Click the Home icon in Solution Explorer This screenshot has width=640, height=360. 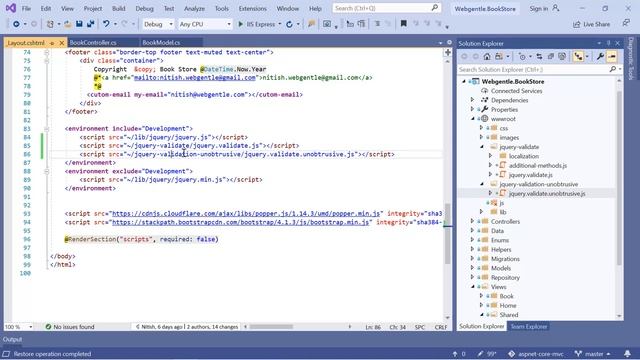[487, 57]
